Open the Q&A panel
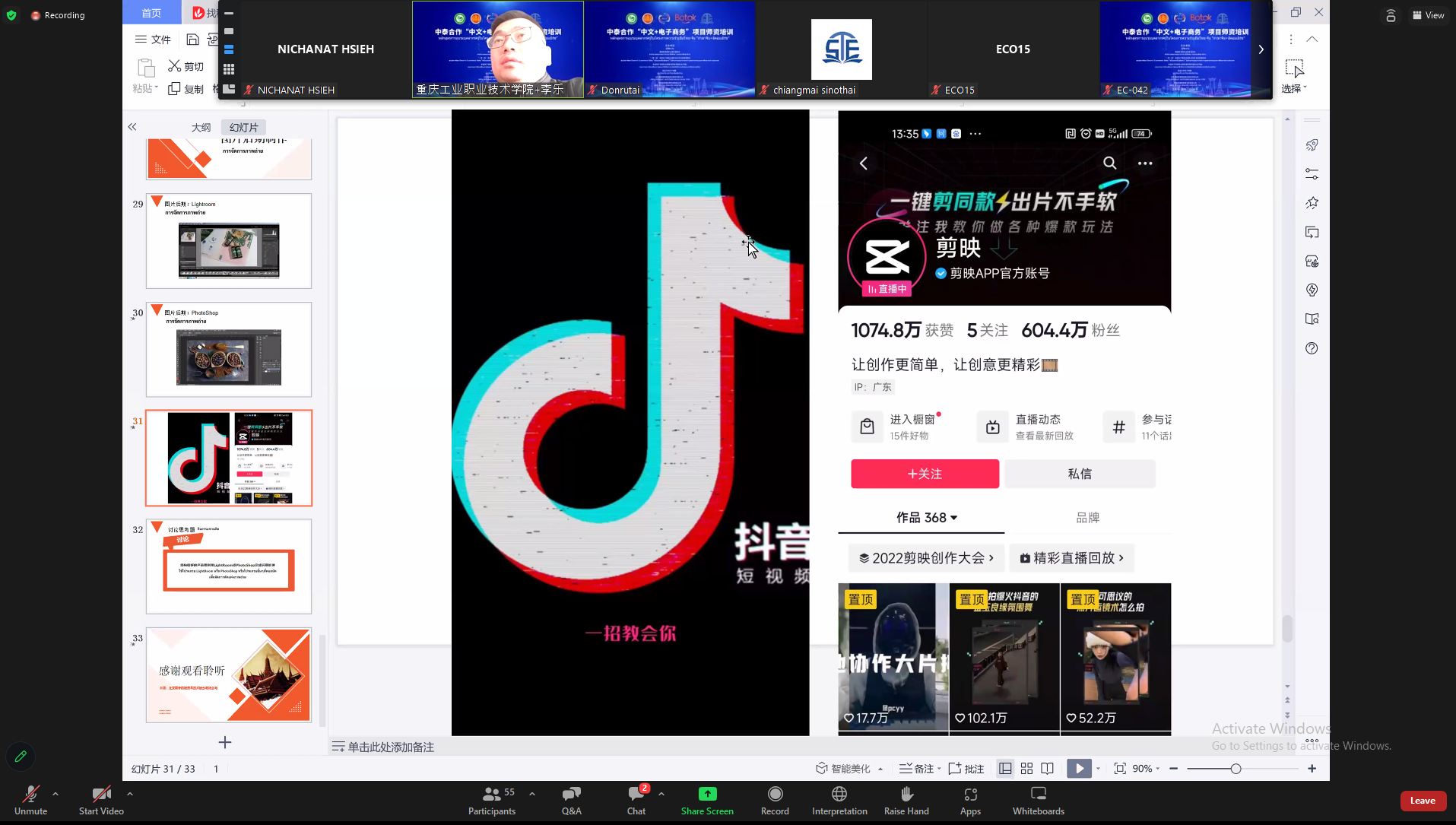 [x=571, y=801]
